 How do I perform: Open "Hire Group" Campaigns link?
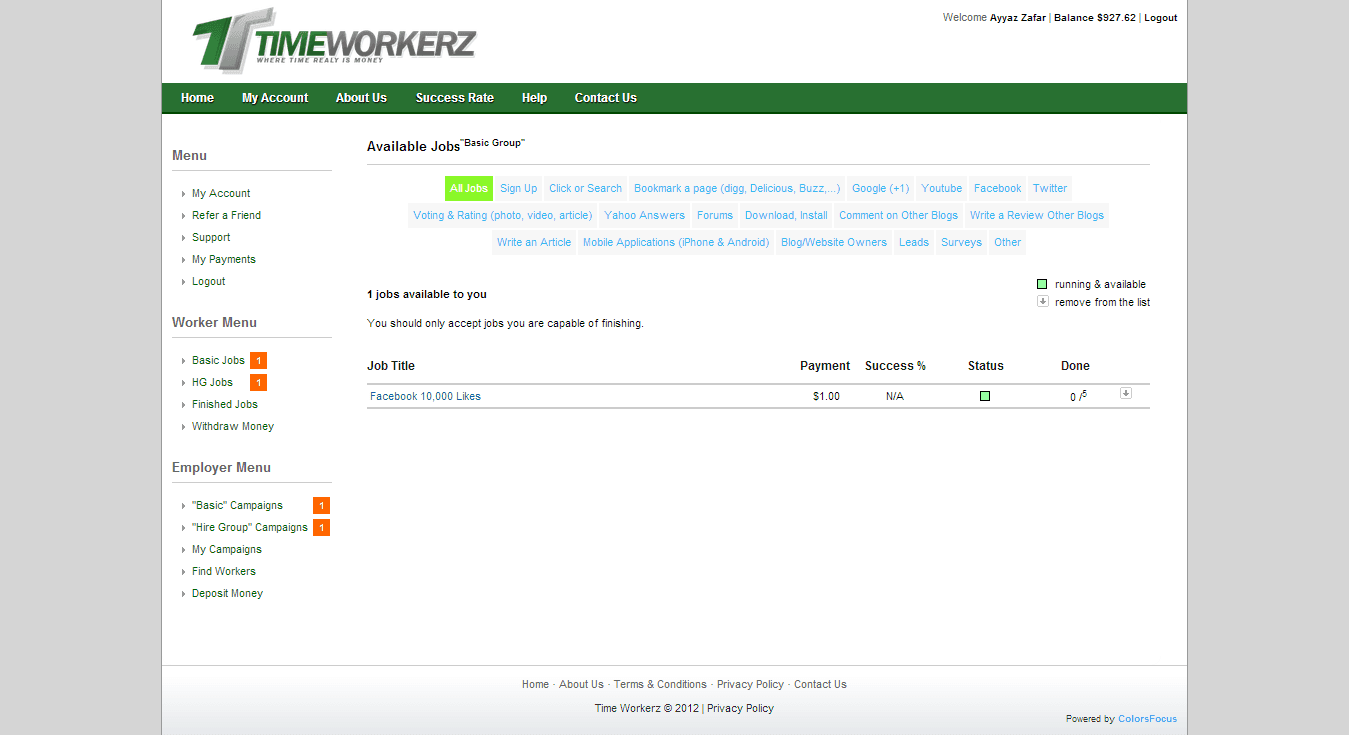250,528
